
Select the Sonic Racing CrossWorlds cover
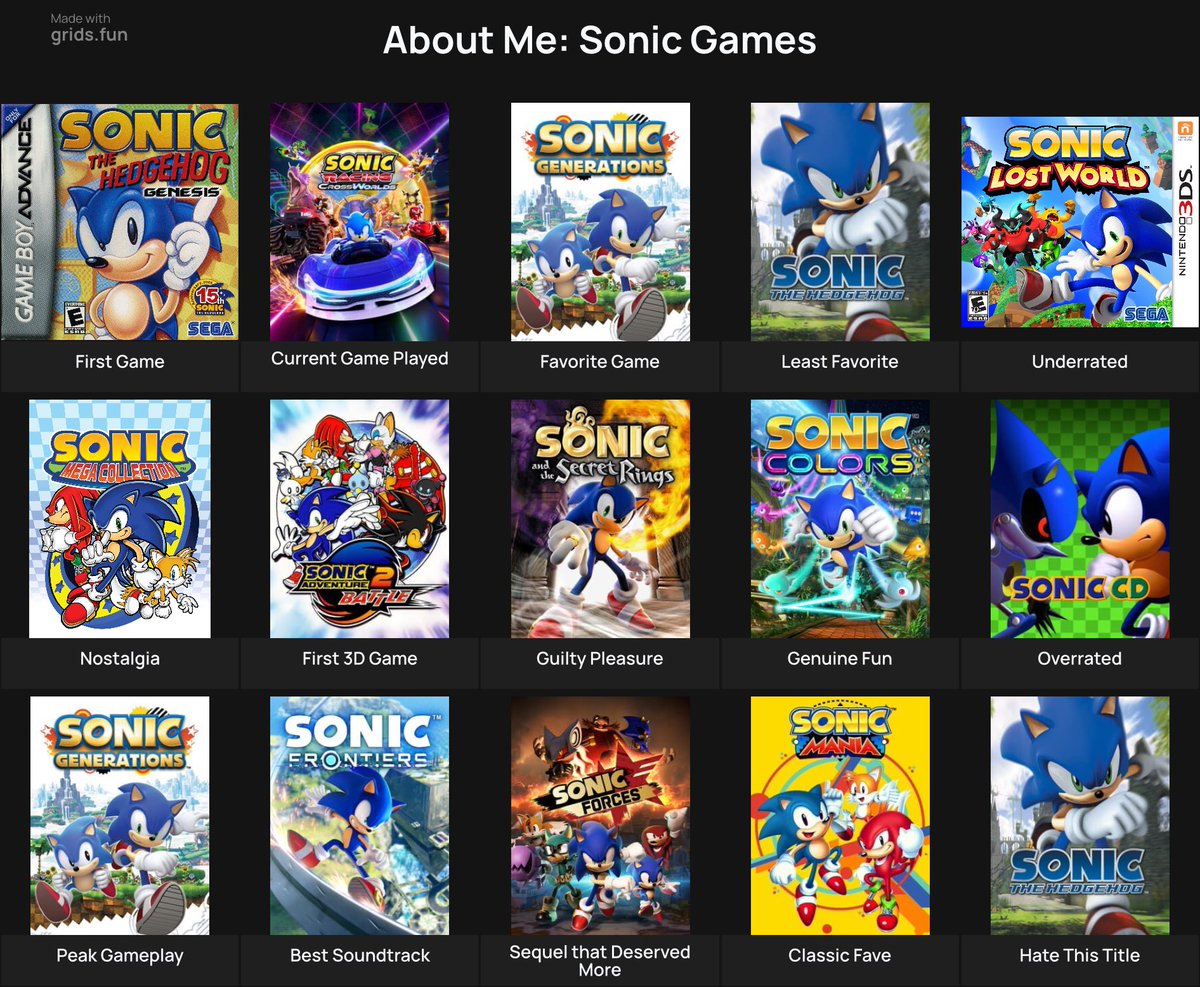(359, 222)
